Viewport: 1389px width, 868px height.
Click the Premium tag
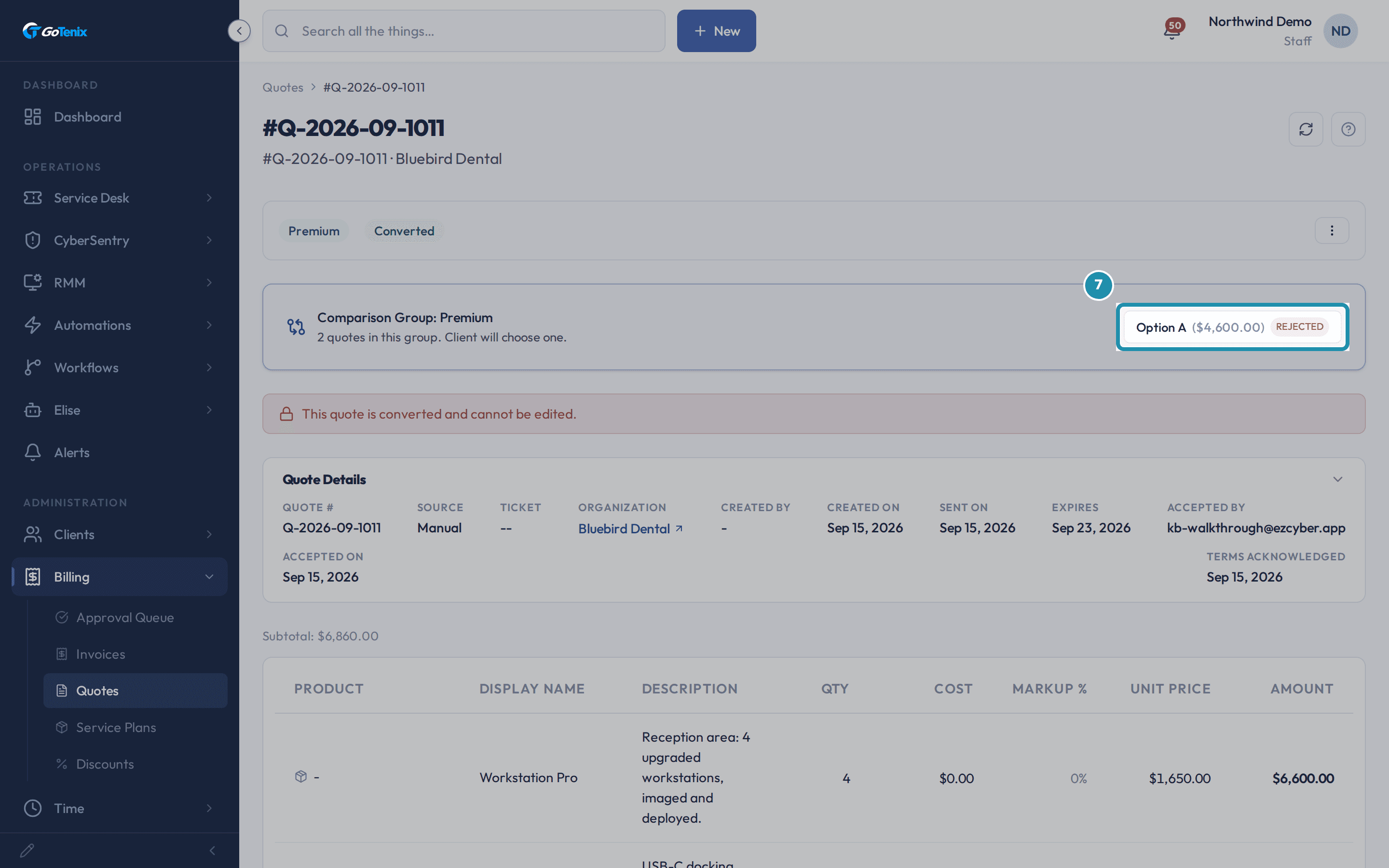click(x=314, y=231)
